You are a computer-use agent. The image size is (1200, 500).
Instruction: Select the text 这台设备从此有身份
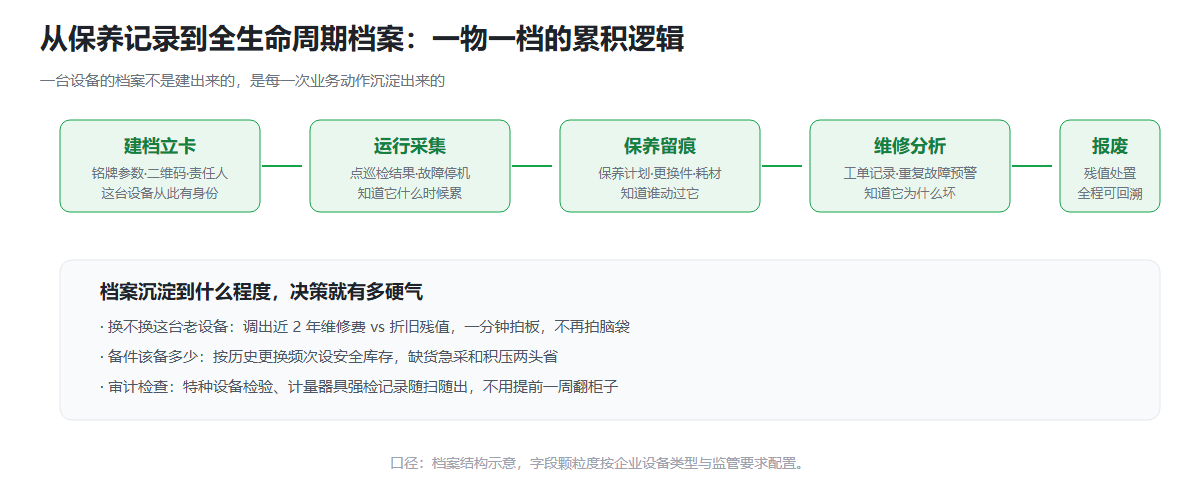pyautogui.click(x=160, y=193)
